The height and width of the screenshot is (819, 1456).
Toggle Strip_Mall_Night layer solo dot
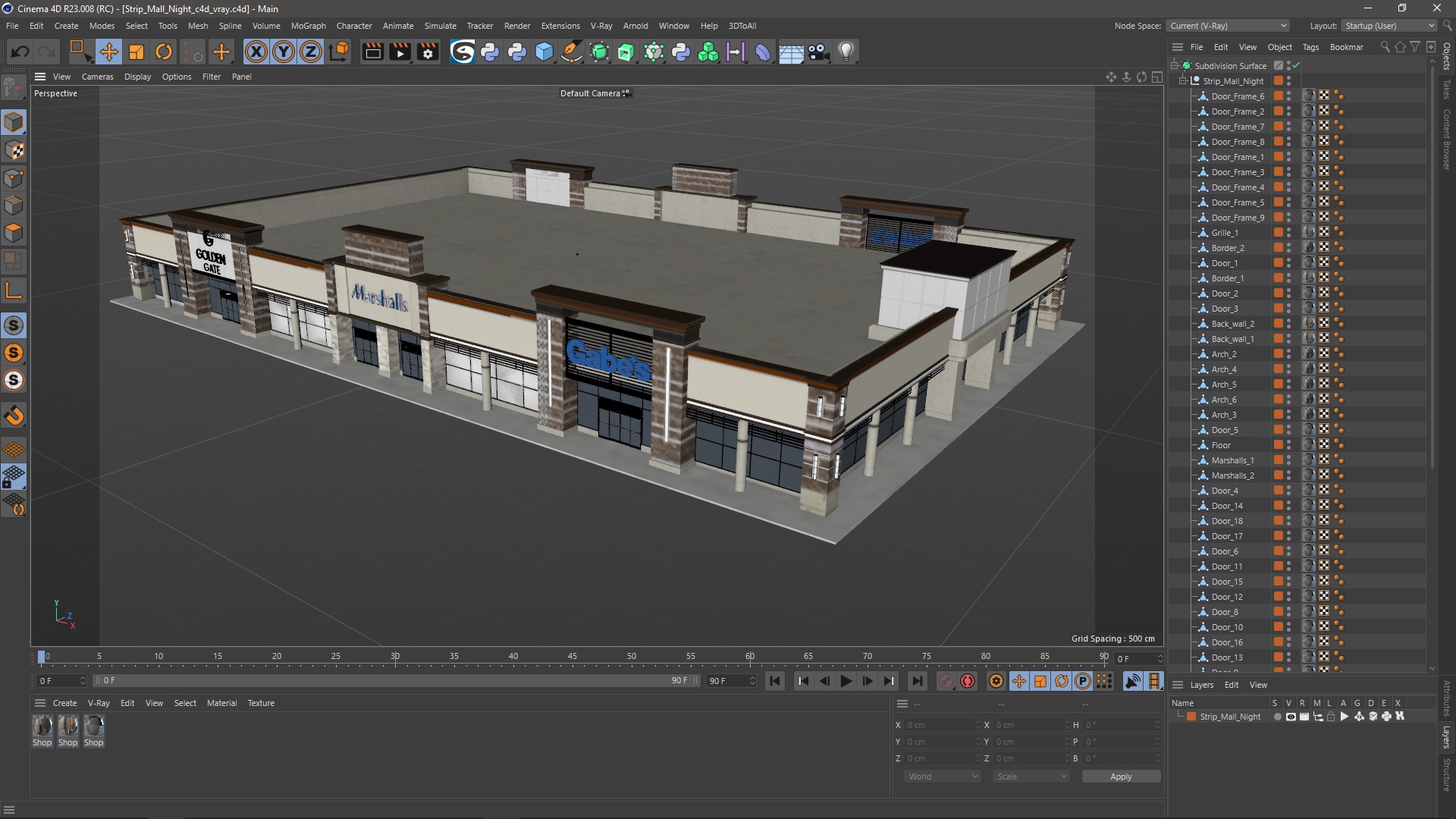coord(1277,717)
